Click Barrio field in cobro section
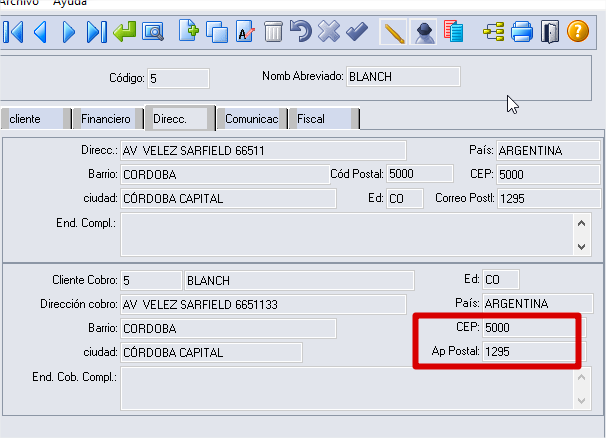 point(228,328)
